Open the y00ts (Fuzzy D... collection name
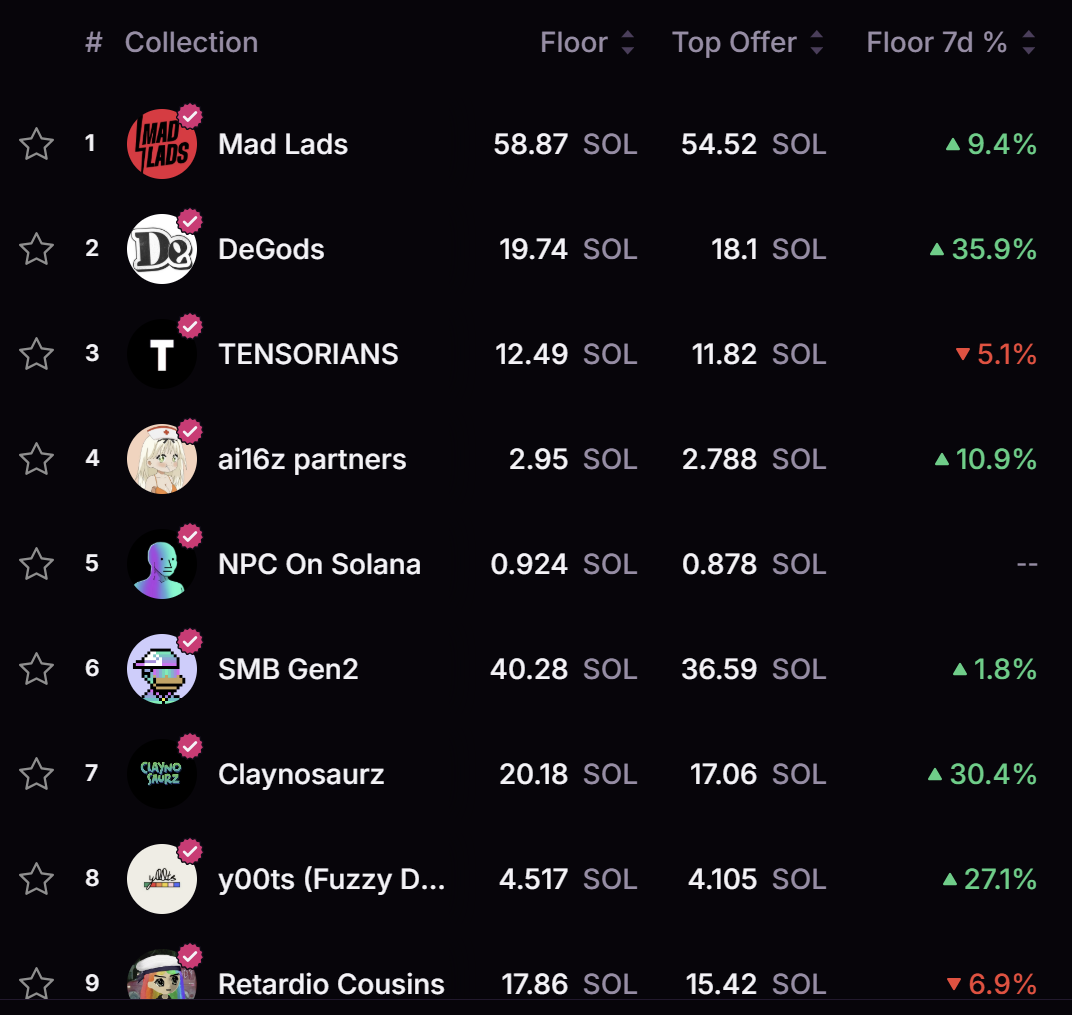The image size is (1072, 1015). (331, 880)
